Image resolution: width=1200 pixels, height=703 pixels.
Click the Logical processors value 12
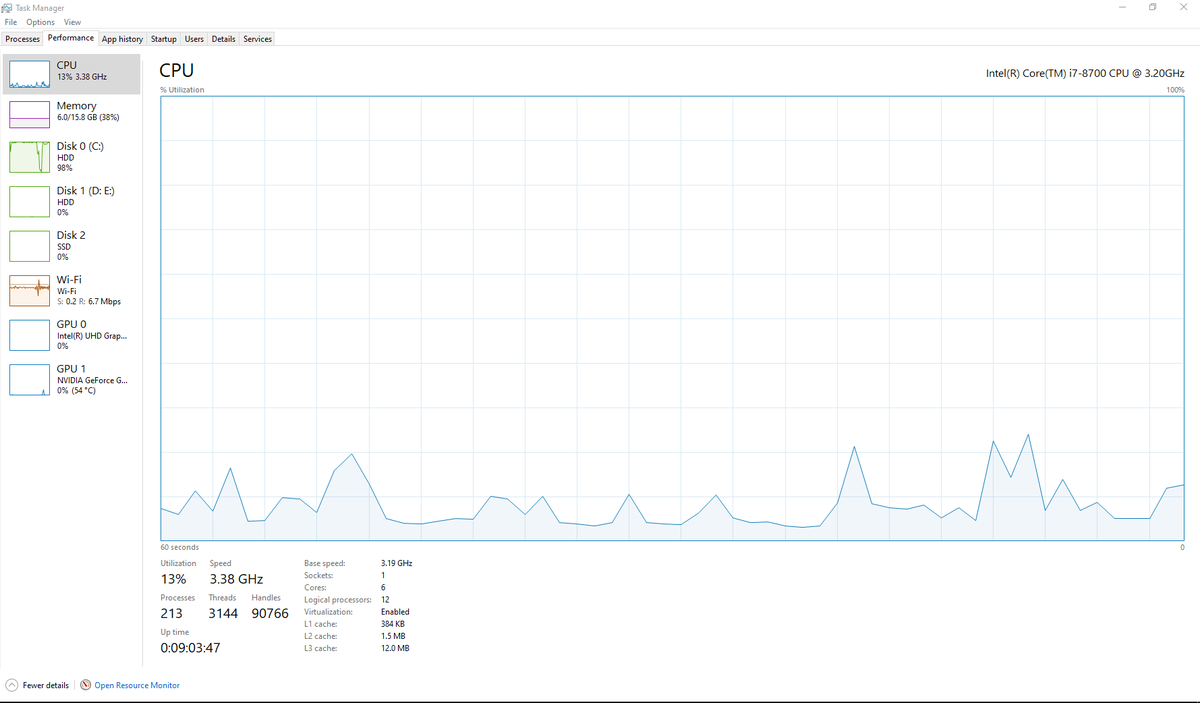click(x=385, y=599)
